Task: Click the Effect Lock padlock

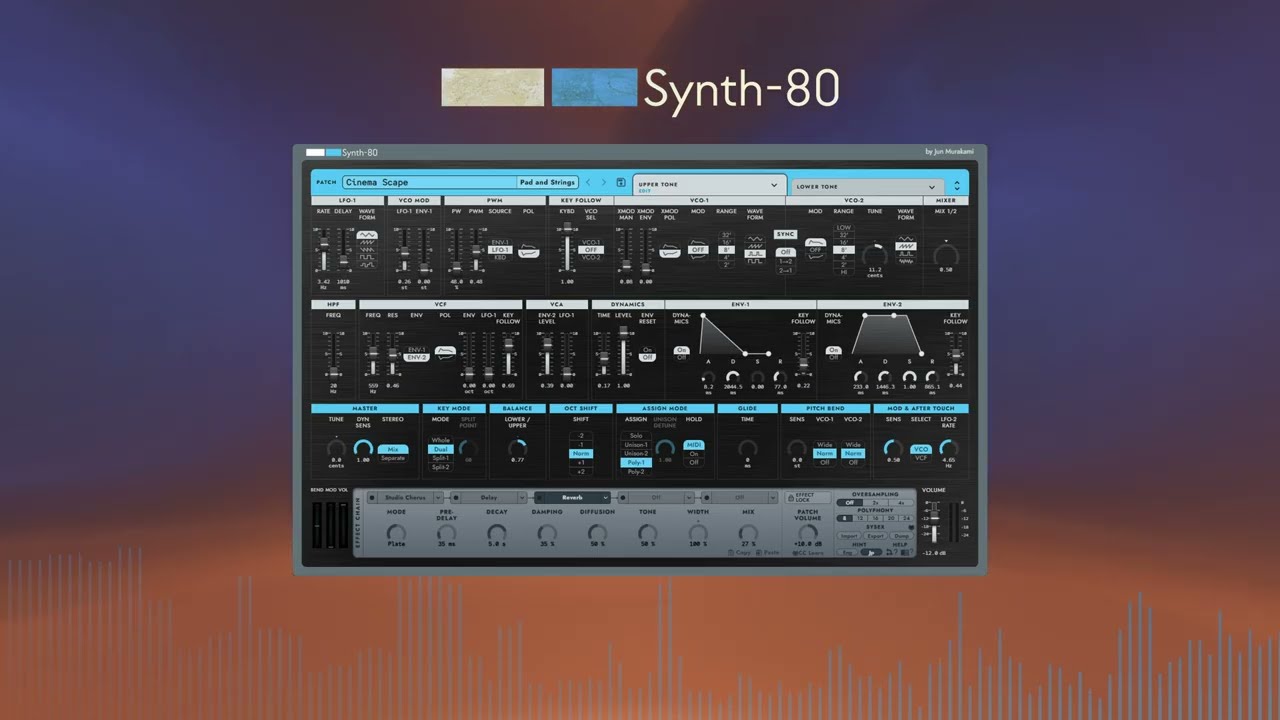Action: click(x=790, y=498)
